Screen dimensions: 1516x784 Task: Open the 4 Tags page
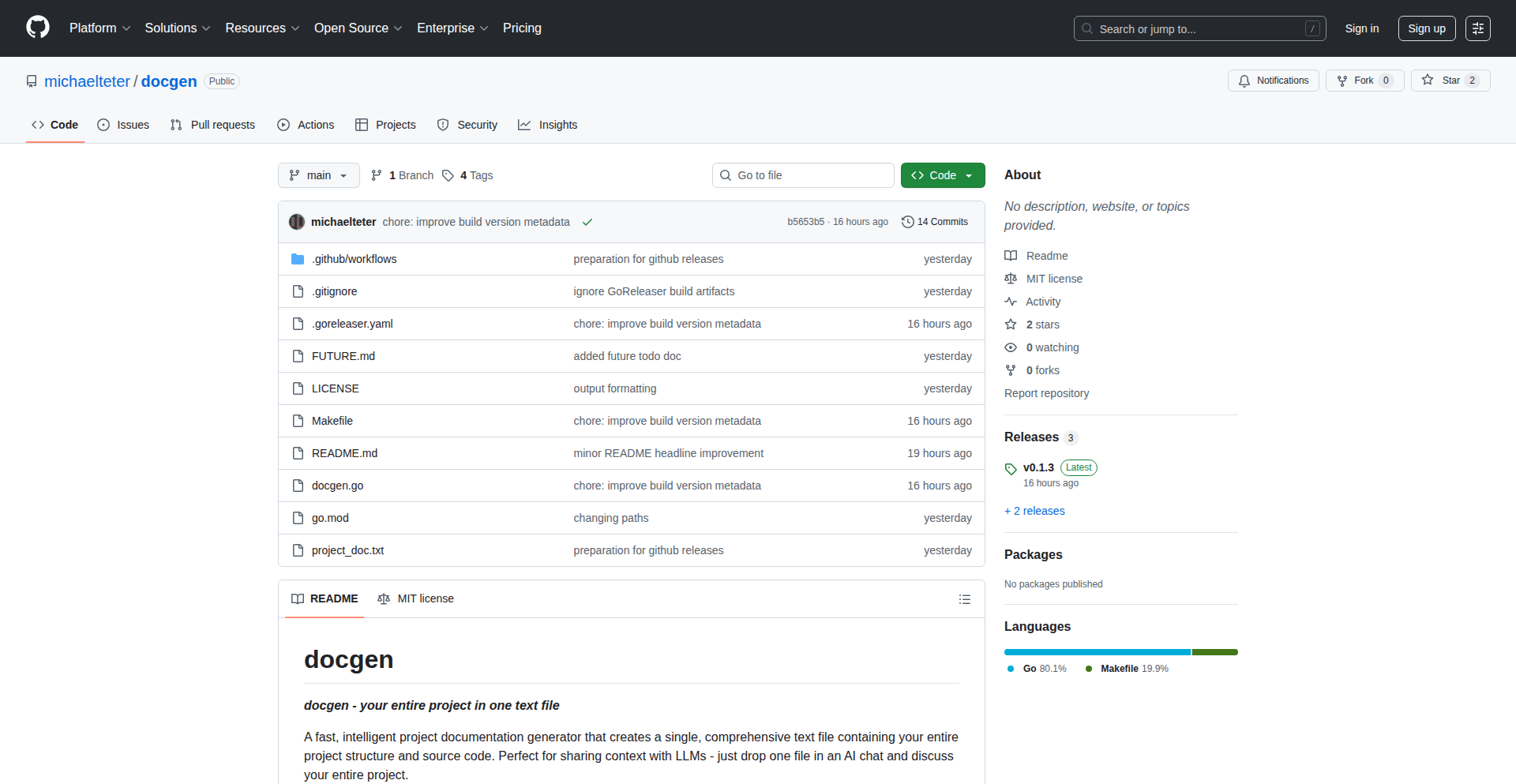pyautogui.click(x=468, y=175)
